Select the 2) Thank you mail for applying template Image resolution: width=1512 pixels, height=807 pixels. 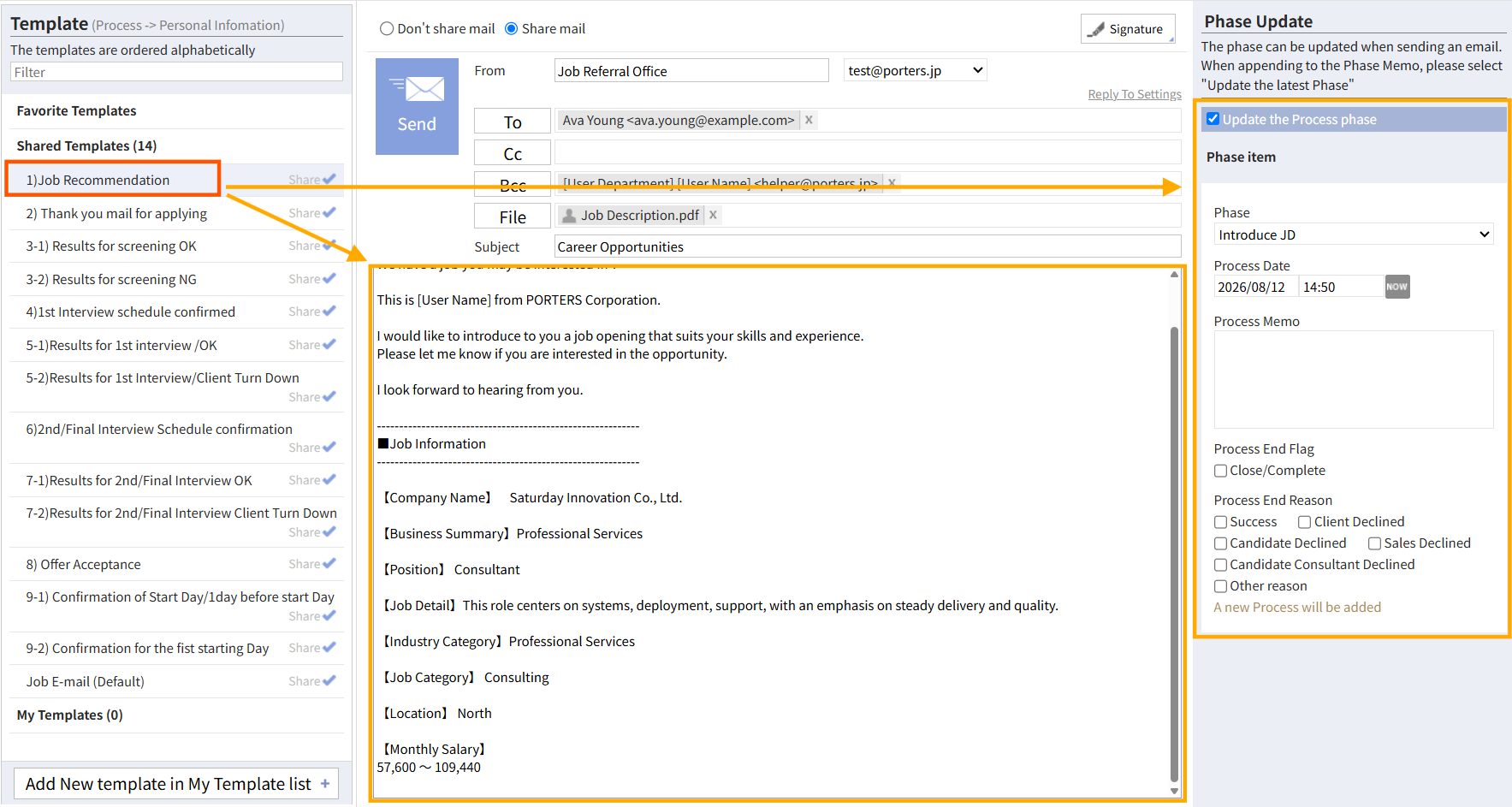[x=116, y=213]
